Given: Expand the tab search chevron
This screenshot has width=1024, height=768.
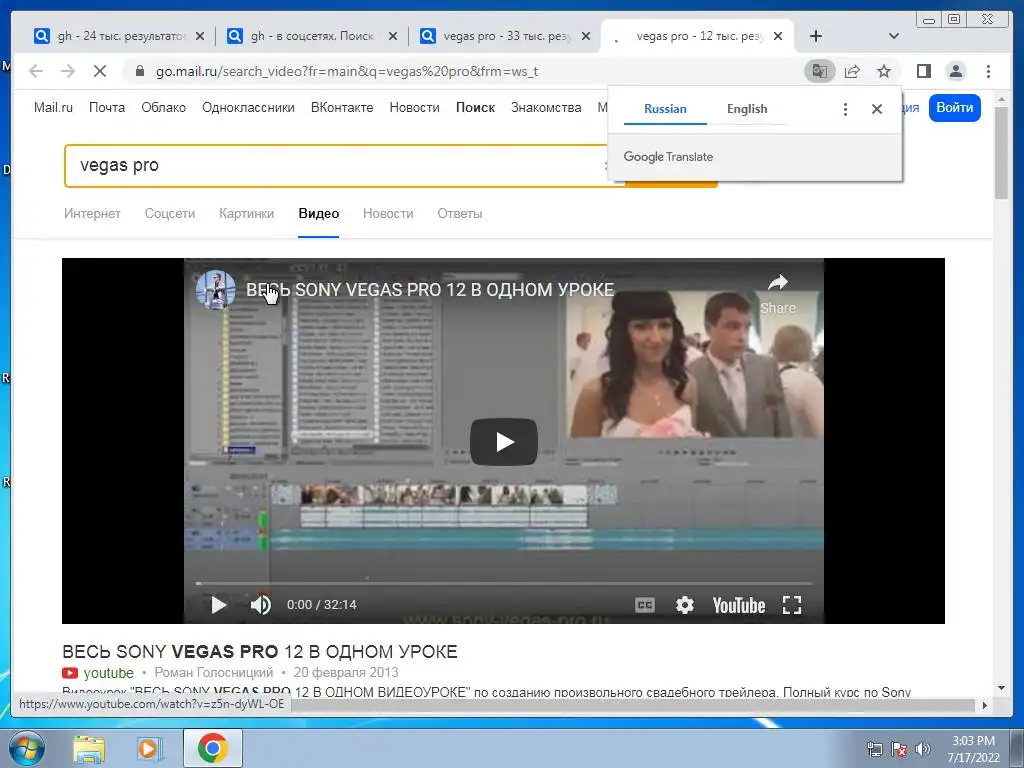Looking at the screenshot, I should 894,37.
